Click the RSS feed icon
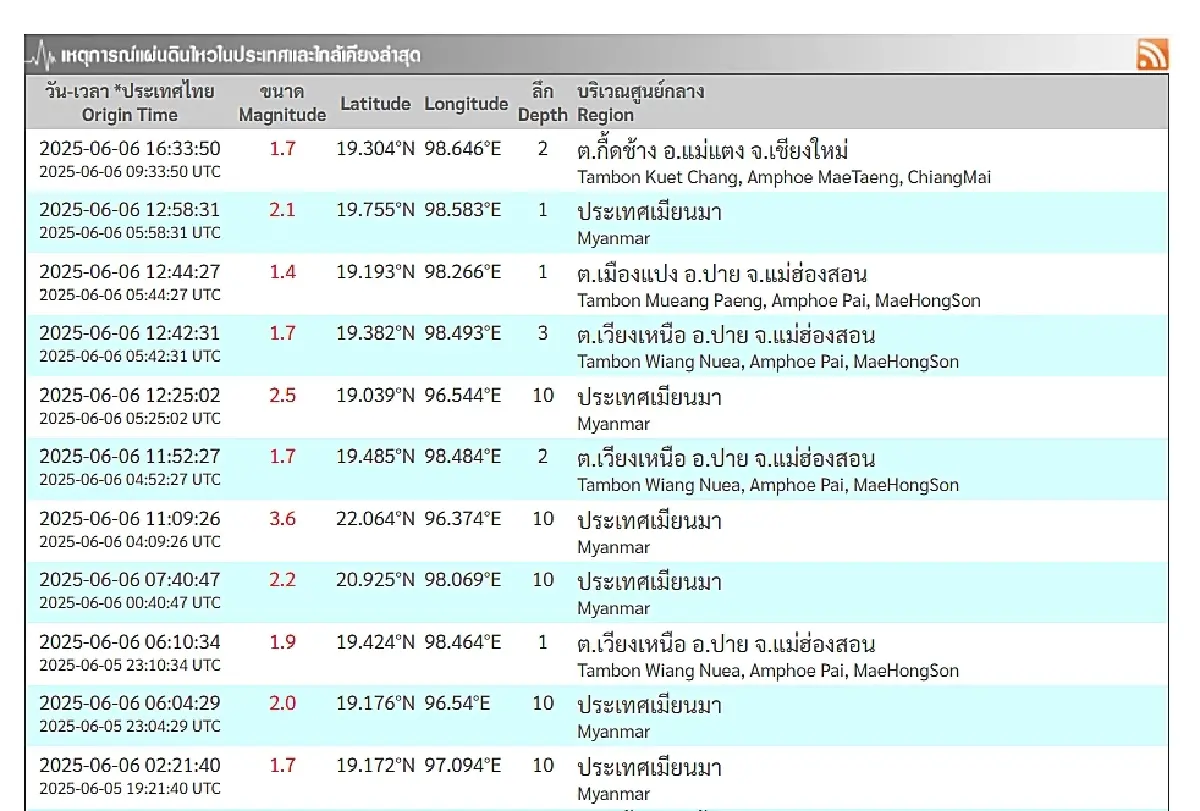 (1154, 53)
